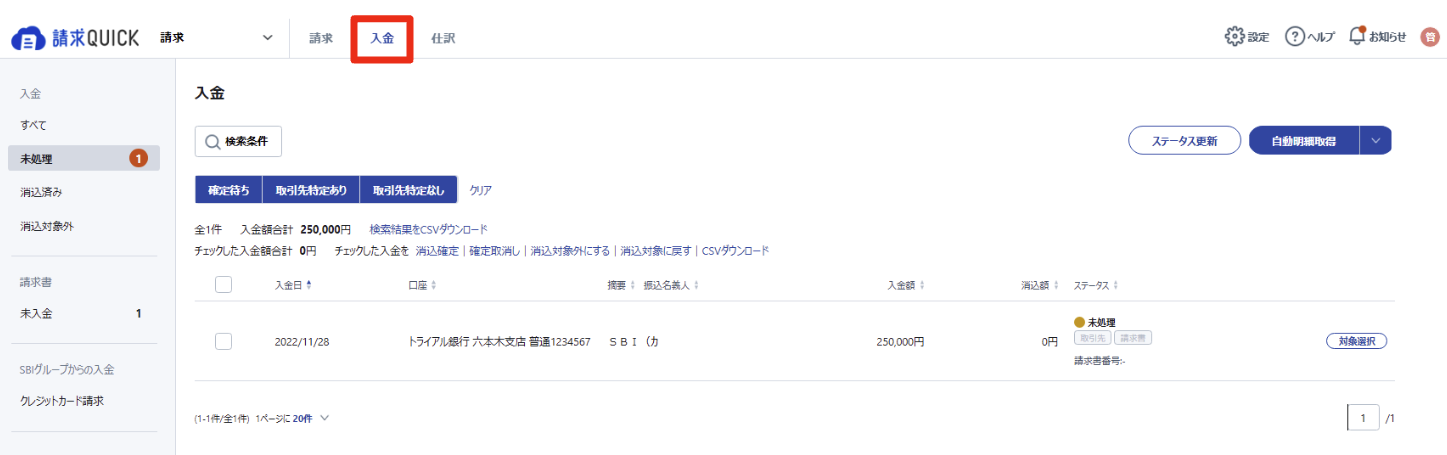Switch to the 入金 tab
Viewport: 1447px width, 455px height.
tap(382, 38)
